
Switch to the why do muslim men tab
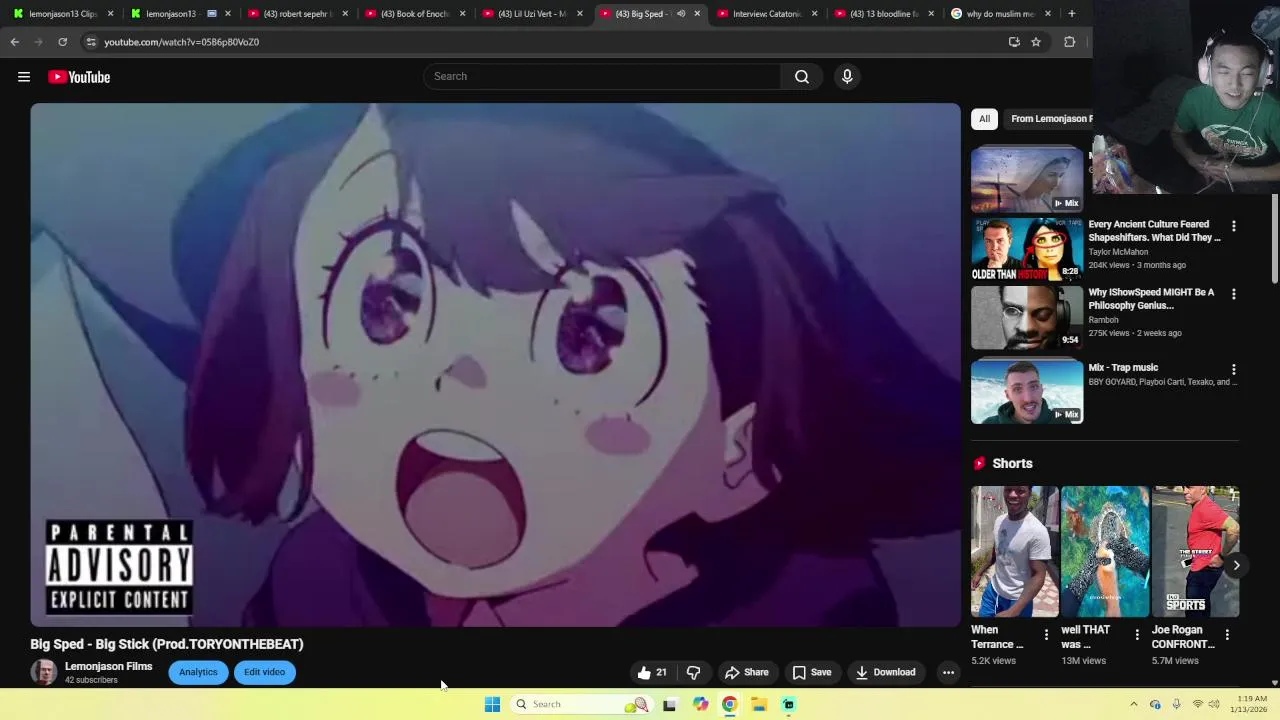pyautogui.click(x=1000, y=14)
